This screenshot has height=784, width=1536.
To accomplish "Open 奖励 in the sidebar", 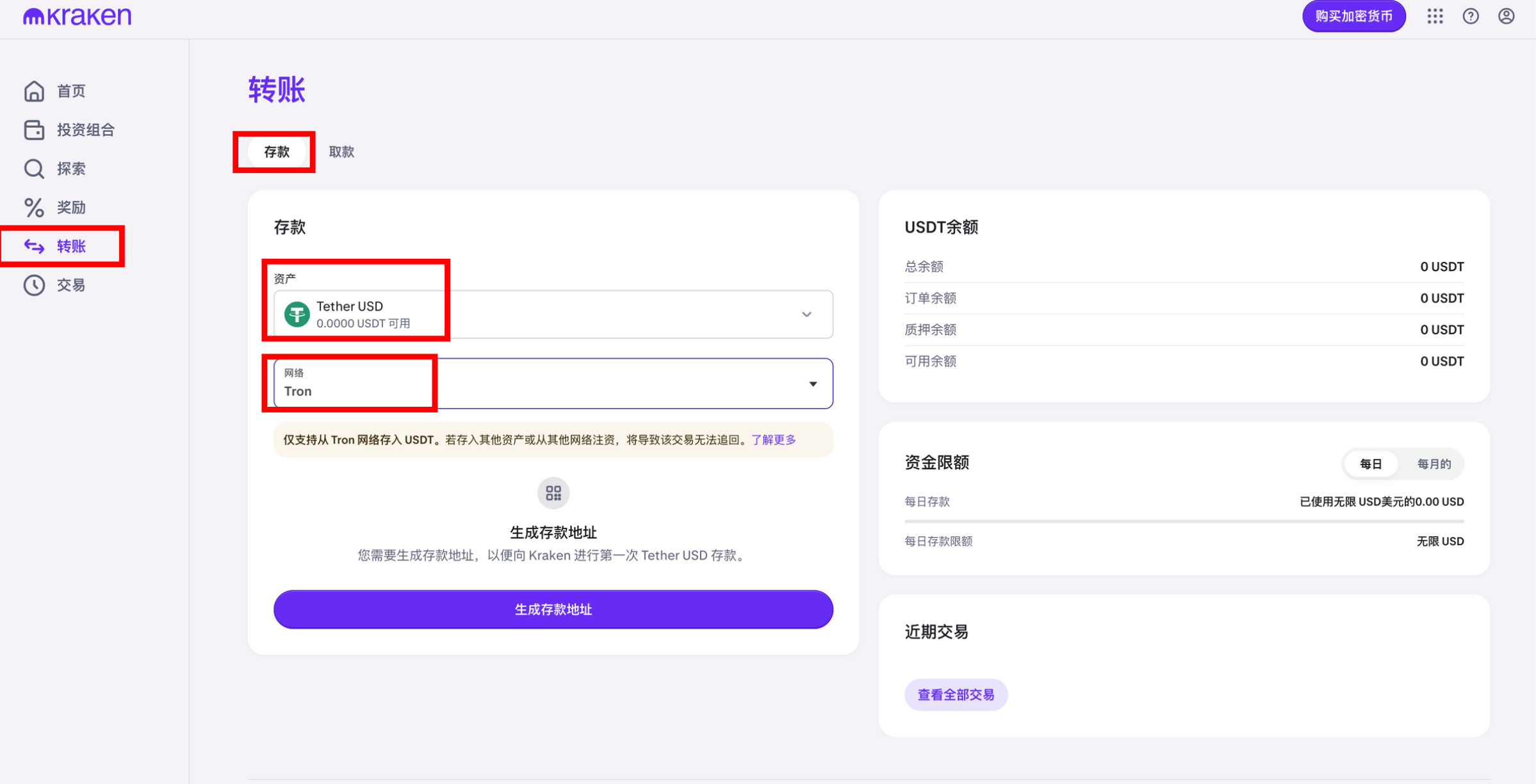I will pos(71,208).
